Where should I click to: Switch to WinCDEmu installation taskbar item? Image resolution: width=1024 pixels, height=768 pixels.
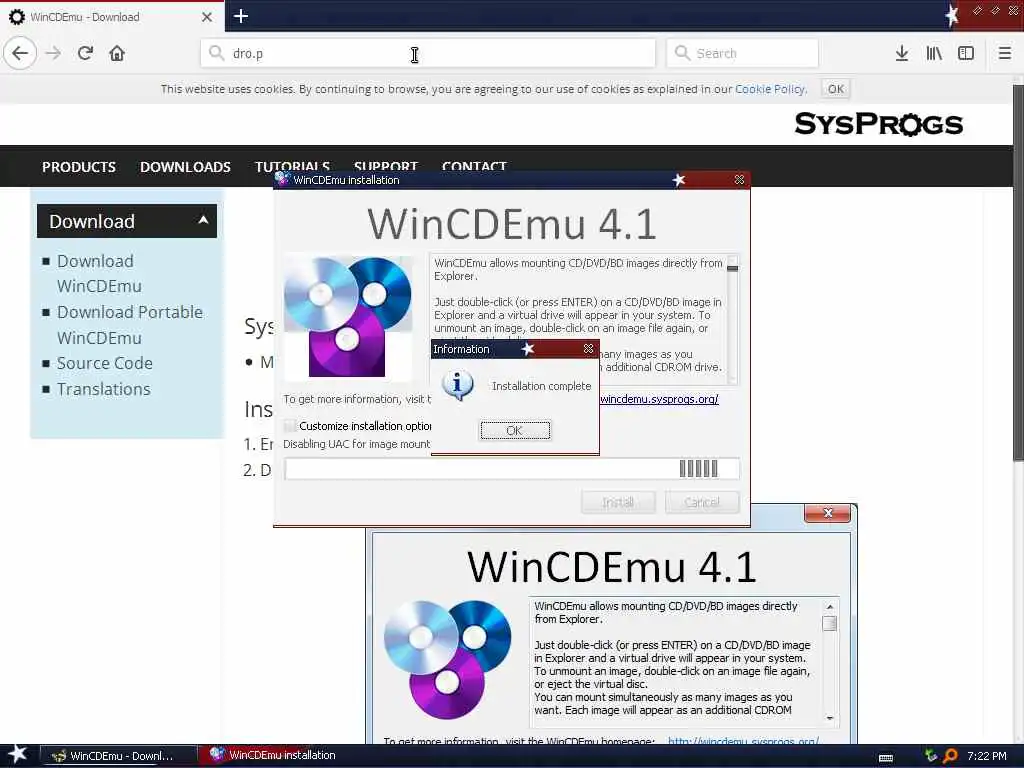click(x=273, y=755)
